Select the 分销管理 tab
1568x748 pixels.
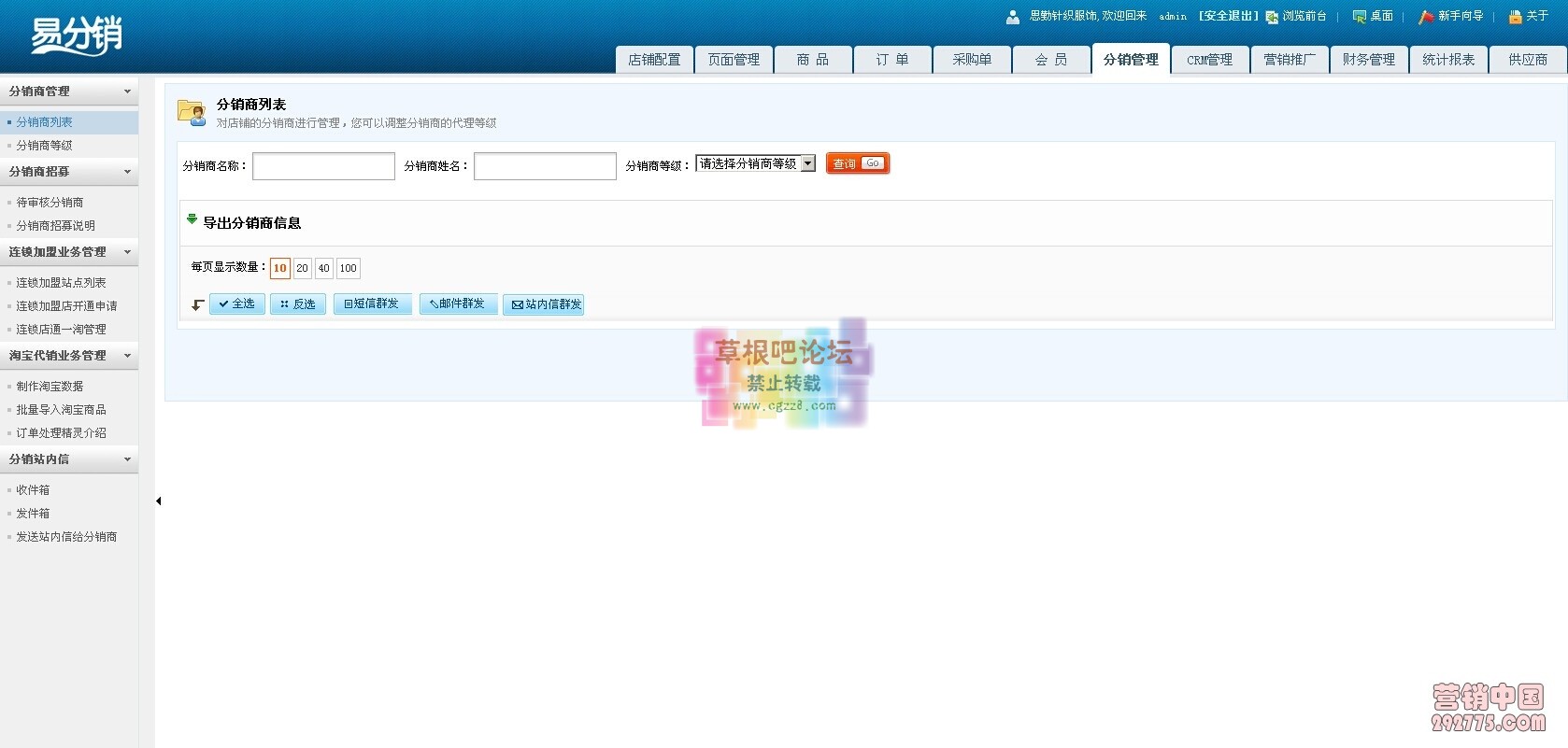click(x=1131, y=60)
